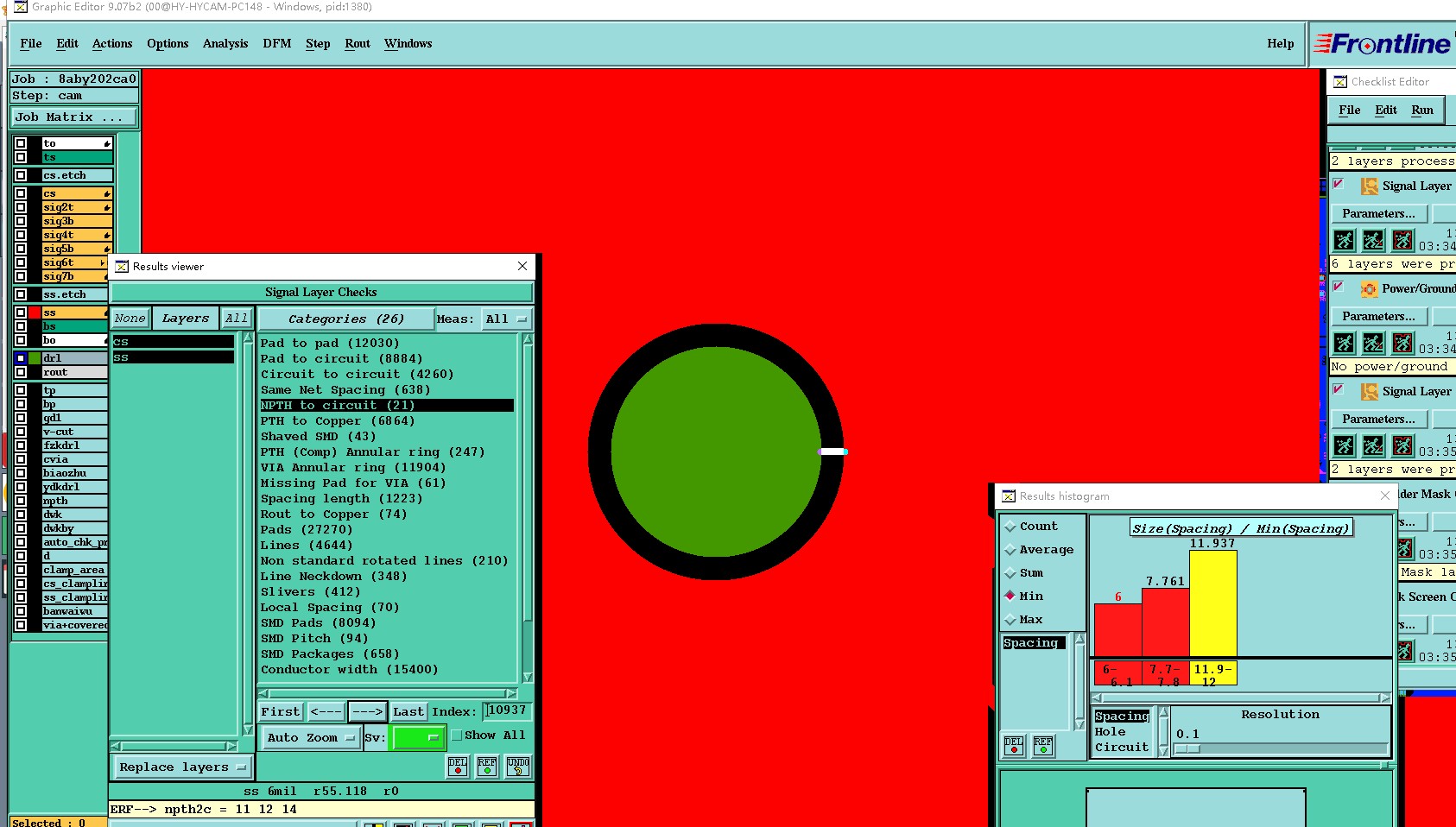
Task: Click the None layers button
Action: pos(130,318)
